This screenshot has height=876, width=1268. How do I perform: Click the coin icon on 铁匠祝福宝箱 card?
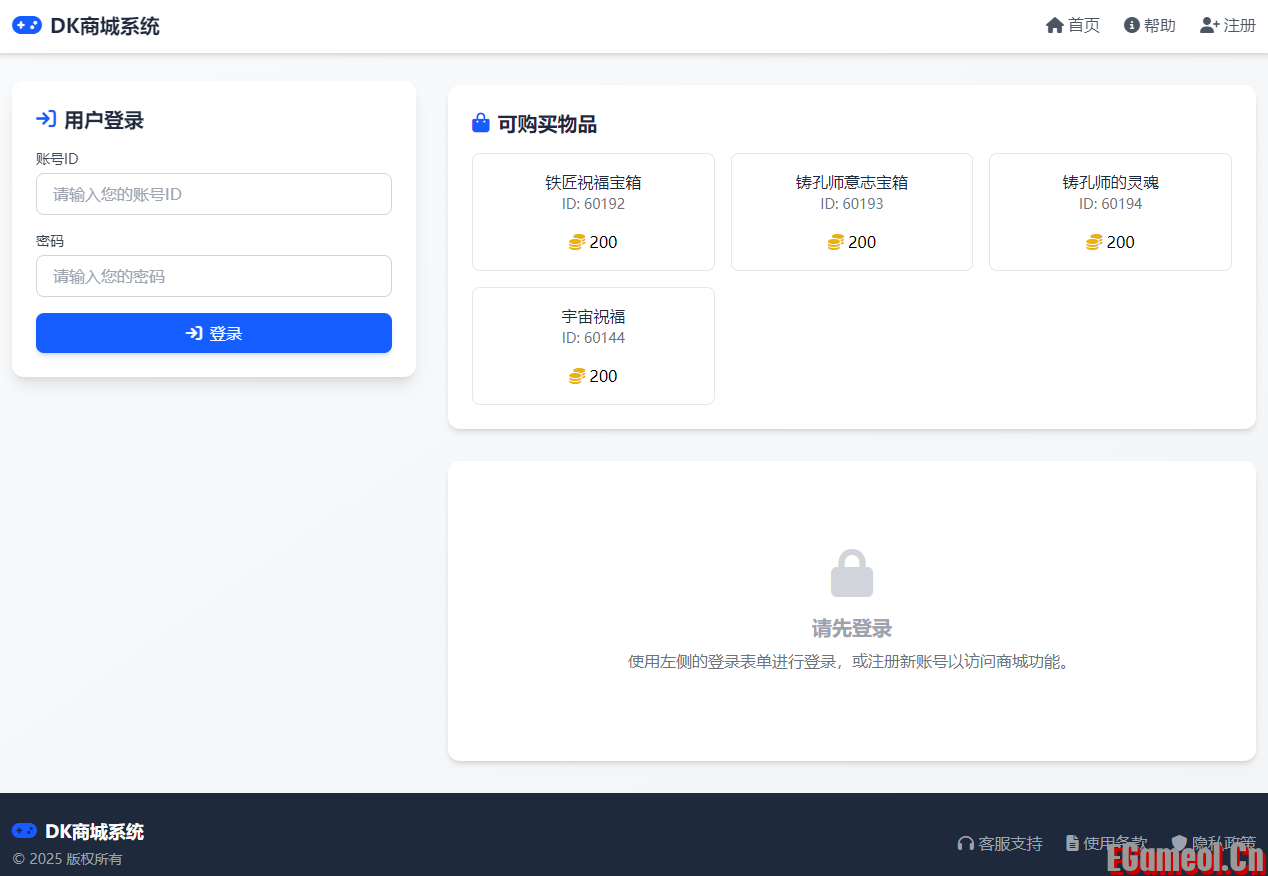click(577, 242)
